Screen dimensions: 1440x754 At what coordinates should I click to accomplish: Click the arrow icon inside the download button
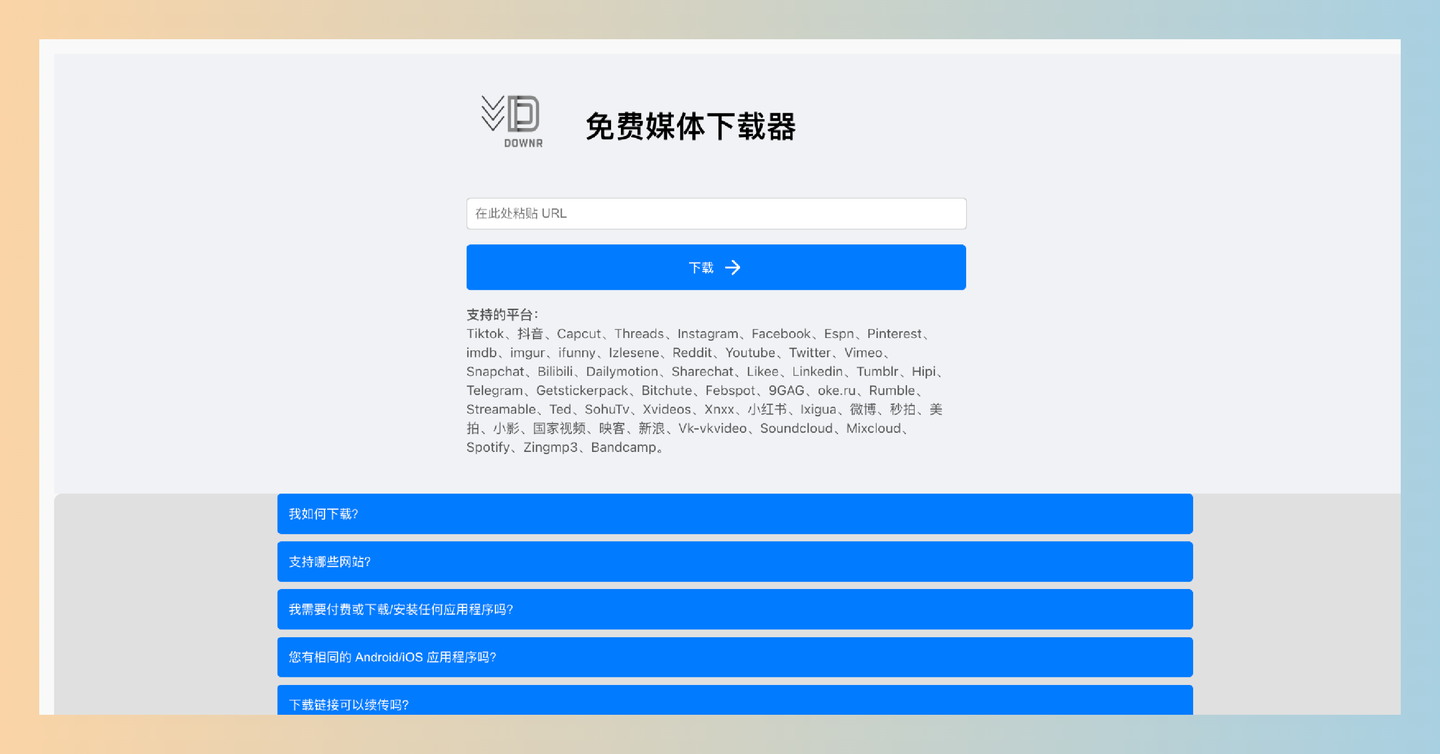click(733, 267)
